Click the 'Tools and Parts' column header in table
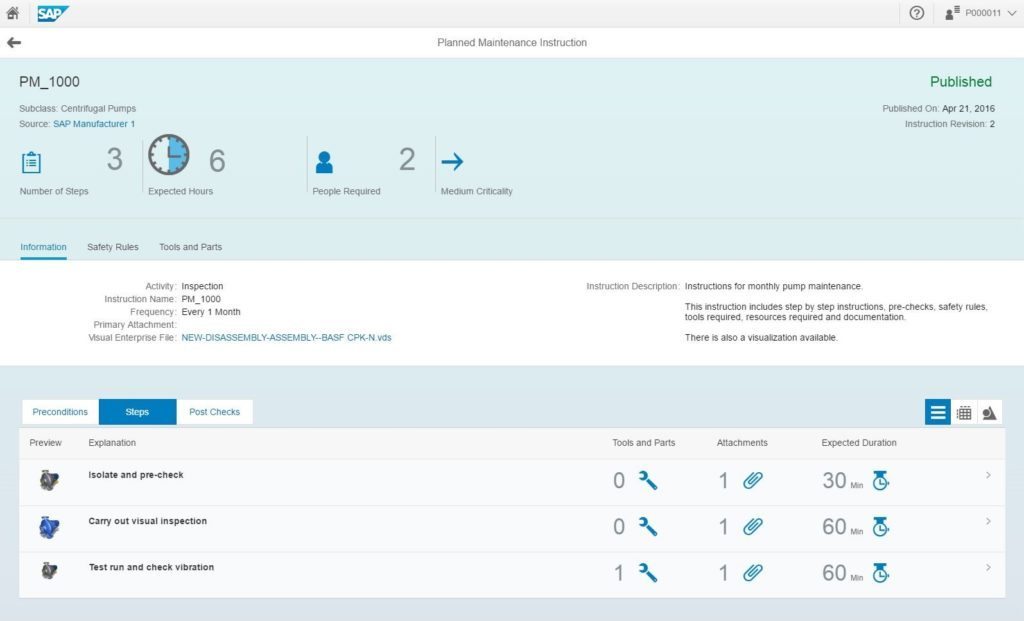 [643, 443]
